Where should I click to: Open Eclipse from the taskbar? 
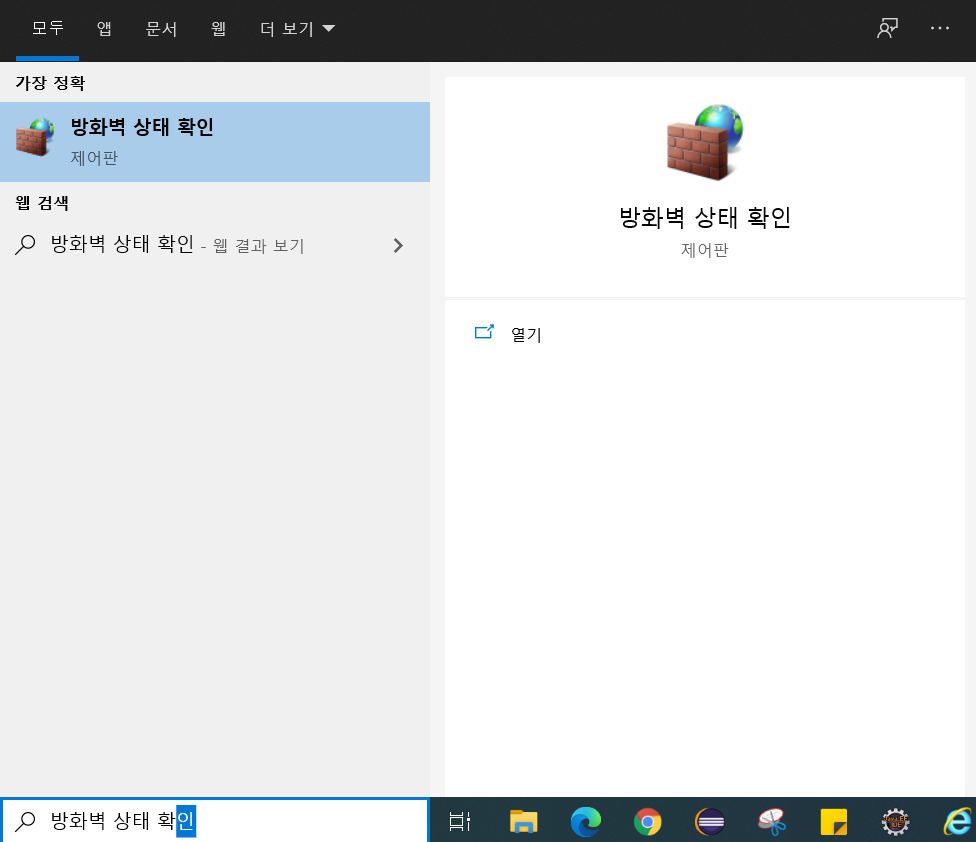(710, 821)
